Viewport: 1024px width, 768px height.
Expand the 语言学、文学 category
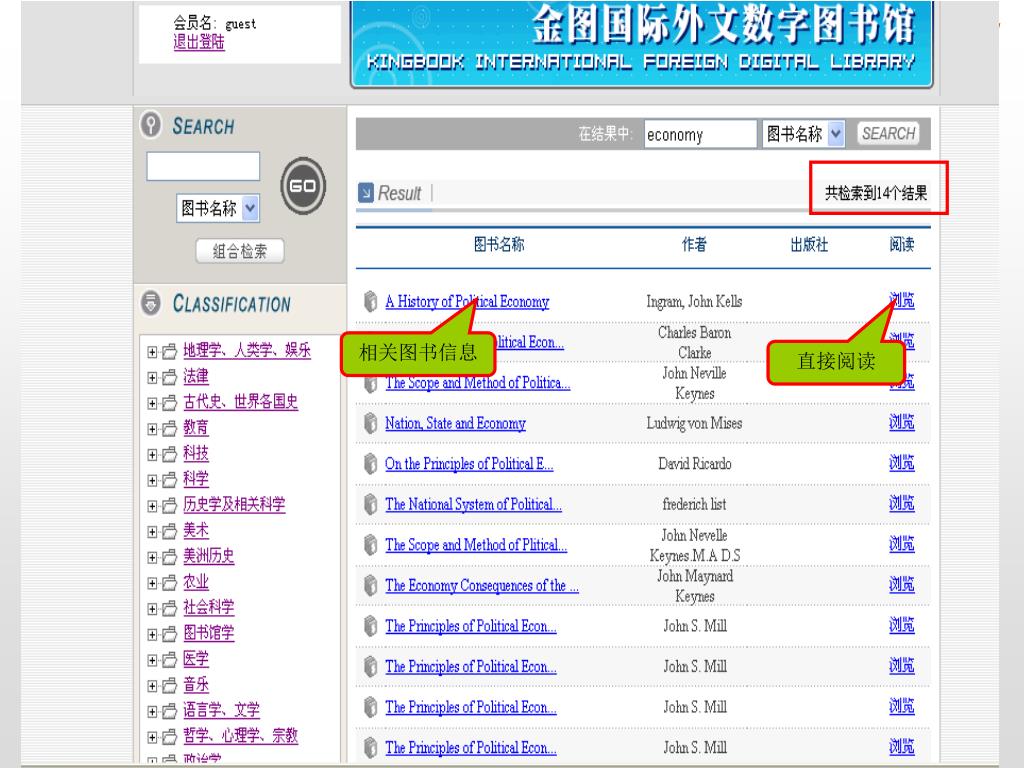click(x=152, y=712)
